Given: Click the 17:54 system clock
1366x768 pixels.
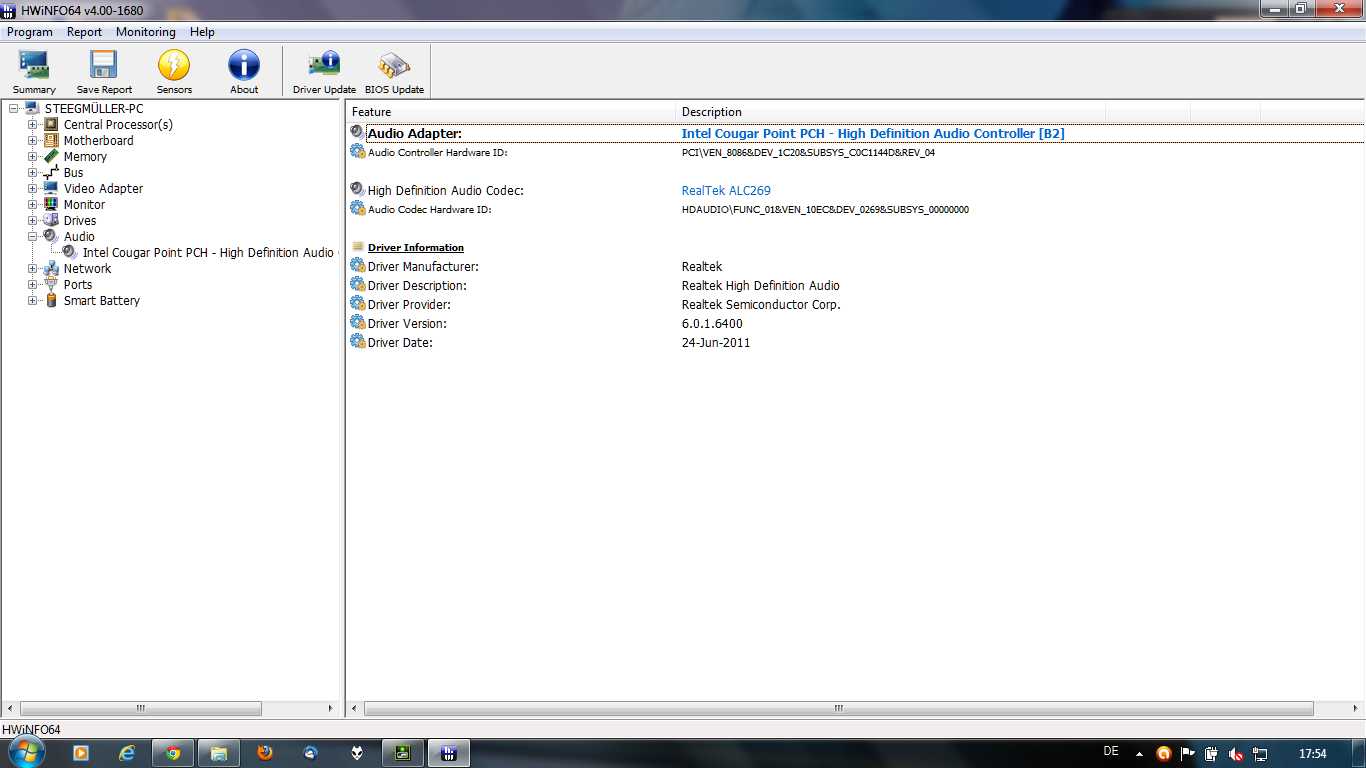Looking at the screenshot, I should pos(1312,754).
